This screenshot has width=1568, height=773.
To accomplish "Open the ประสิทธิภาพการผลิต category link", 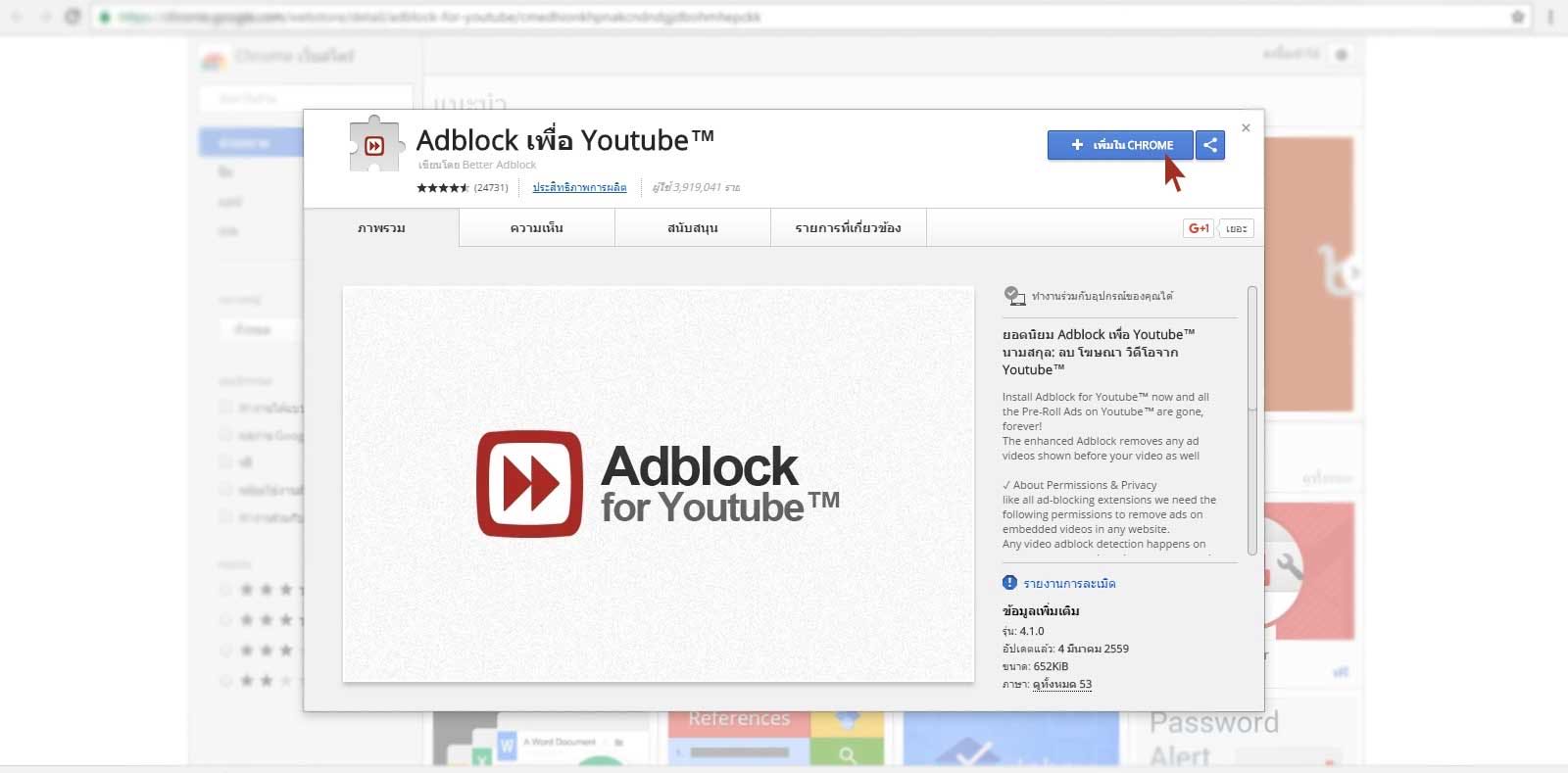I will click(579, 187).
